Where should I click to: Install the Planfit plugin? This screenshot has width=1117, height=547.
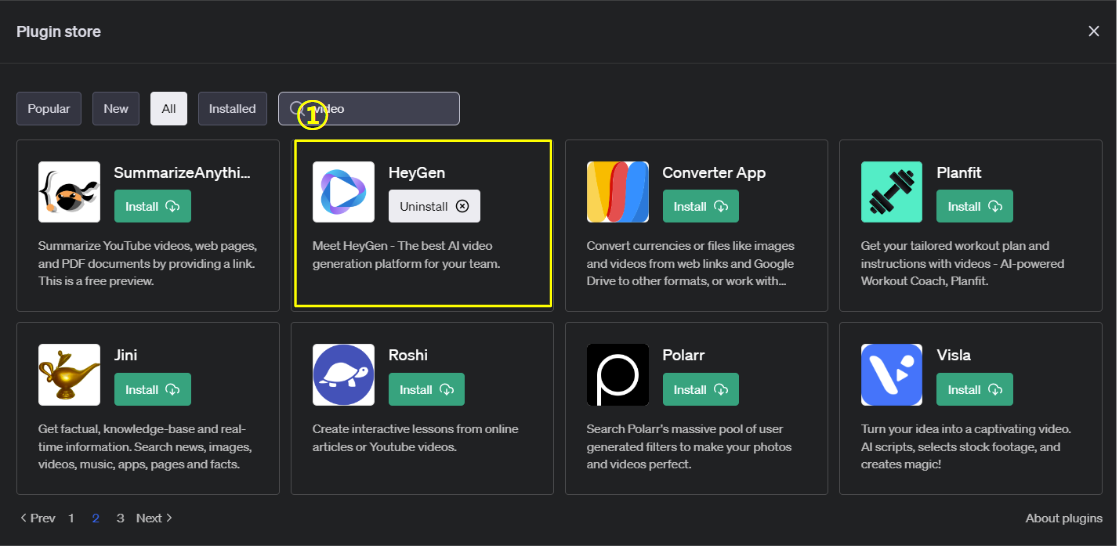coord(975,207)
